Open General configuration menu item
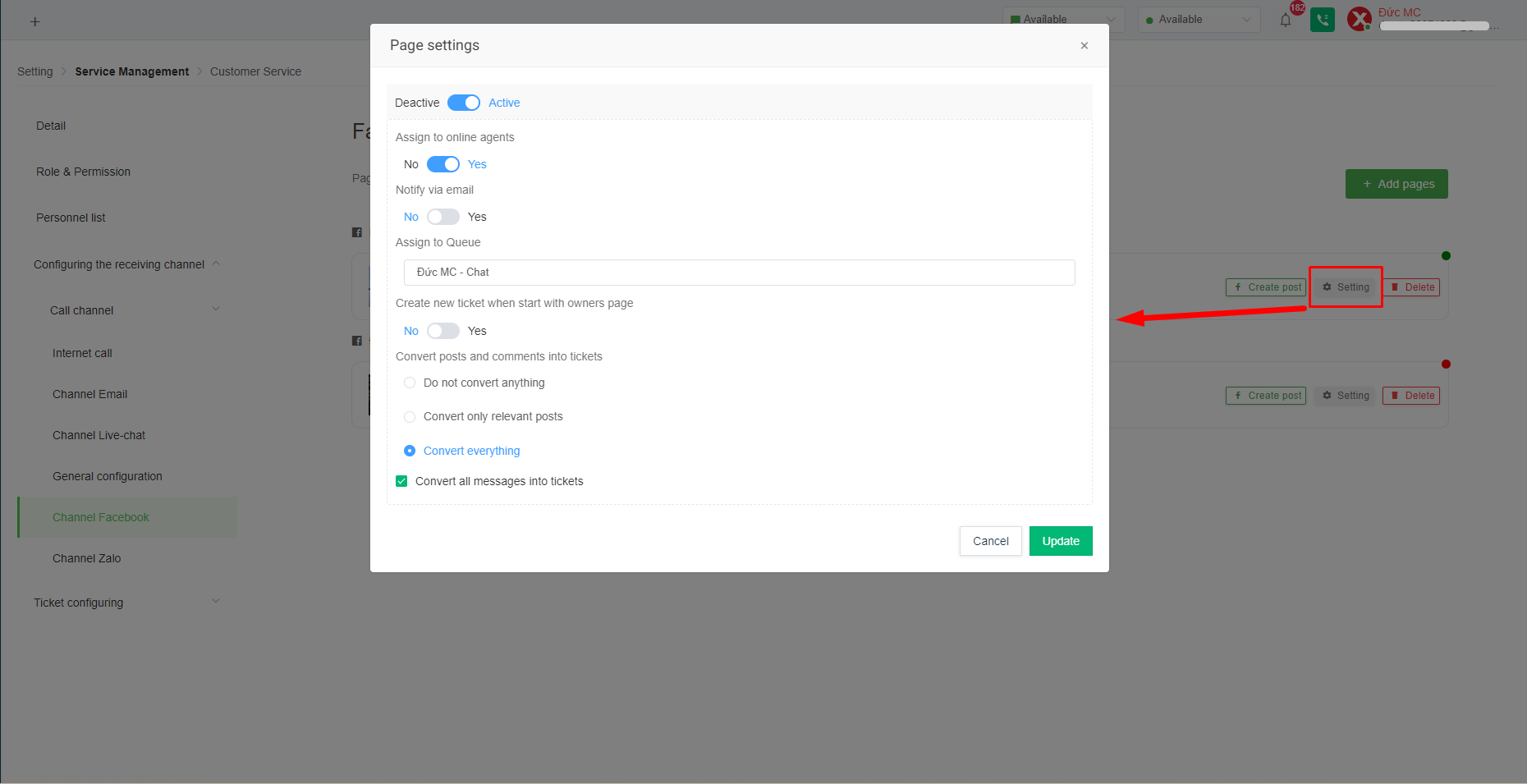Screen dimensions: 1527x784 coord(108,476)
